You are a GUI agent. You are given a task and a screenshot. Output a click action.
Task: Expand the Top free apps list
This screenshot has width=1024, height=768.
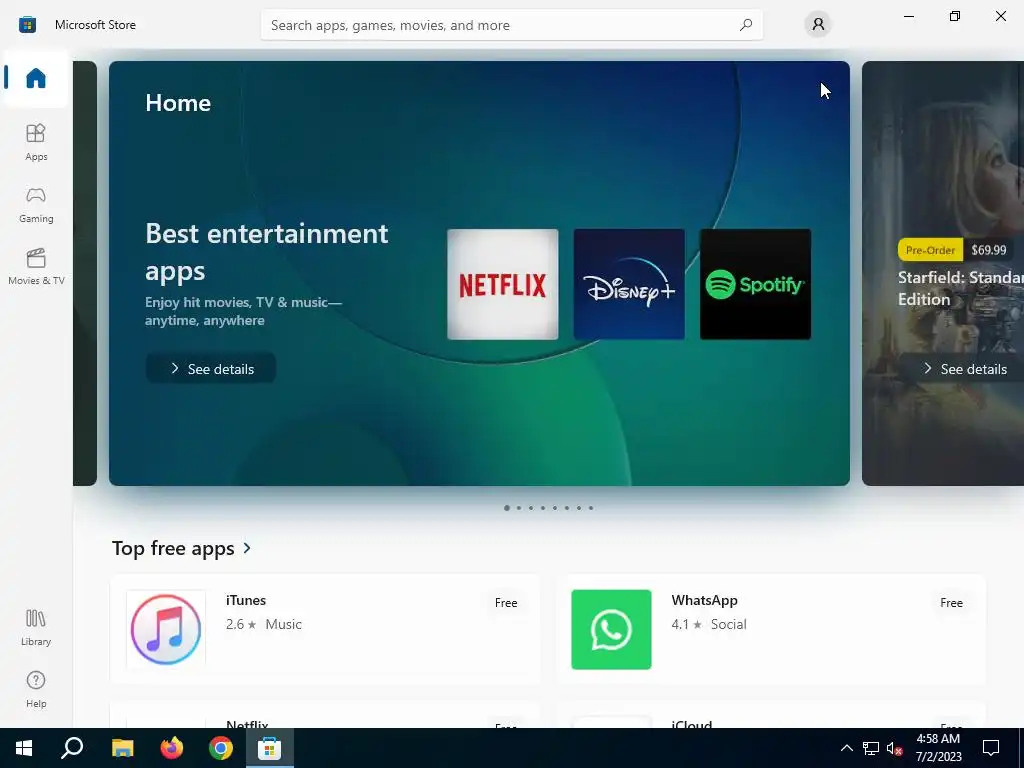[x=247, y=548]
